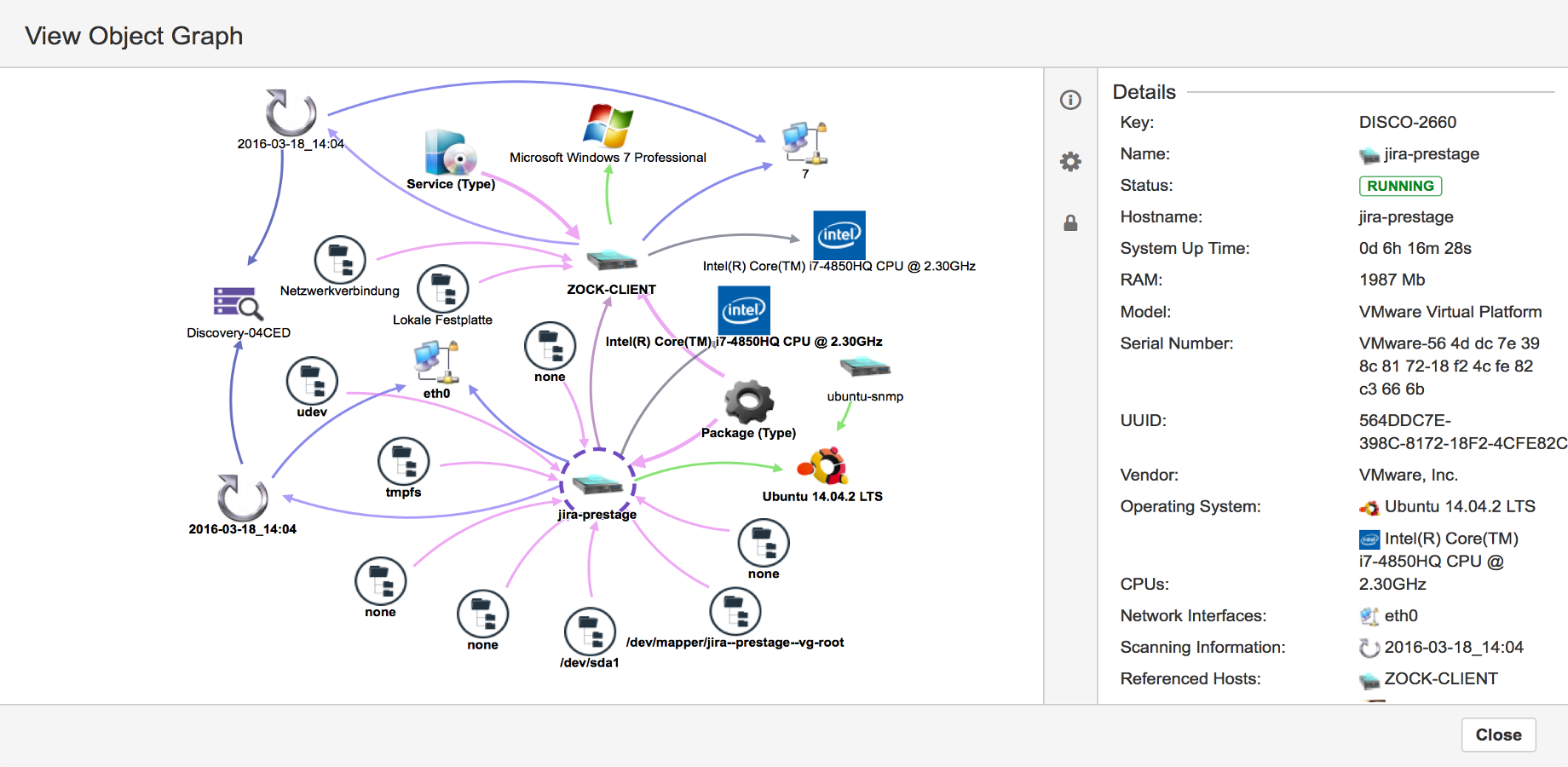Select the jira-prestage server node in graph
The image size is (1568, 767).
coord(597,484)
